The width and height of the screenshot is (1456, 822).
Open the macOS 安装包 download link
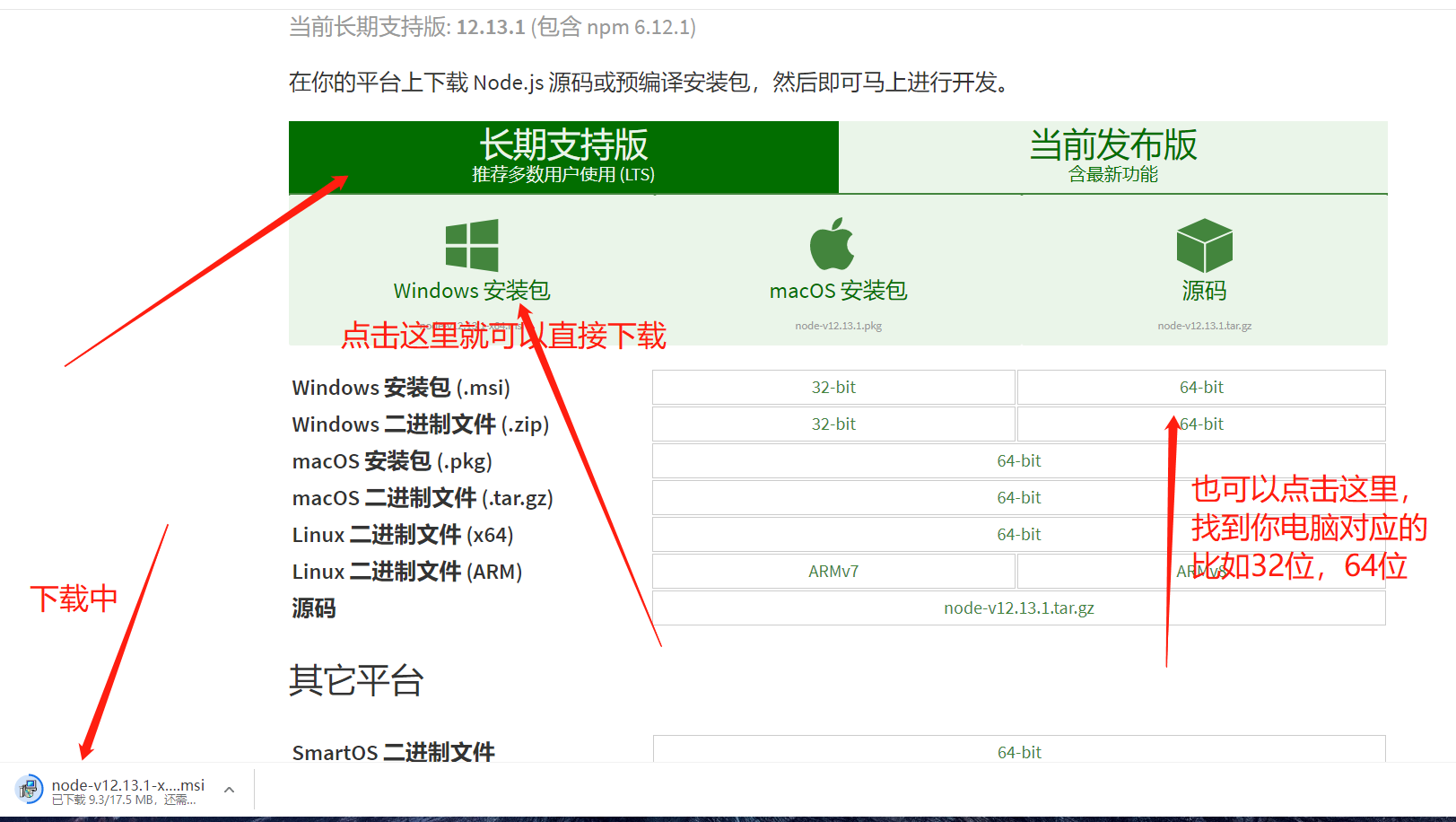tap(839, 291)
